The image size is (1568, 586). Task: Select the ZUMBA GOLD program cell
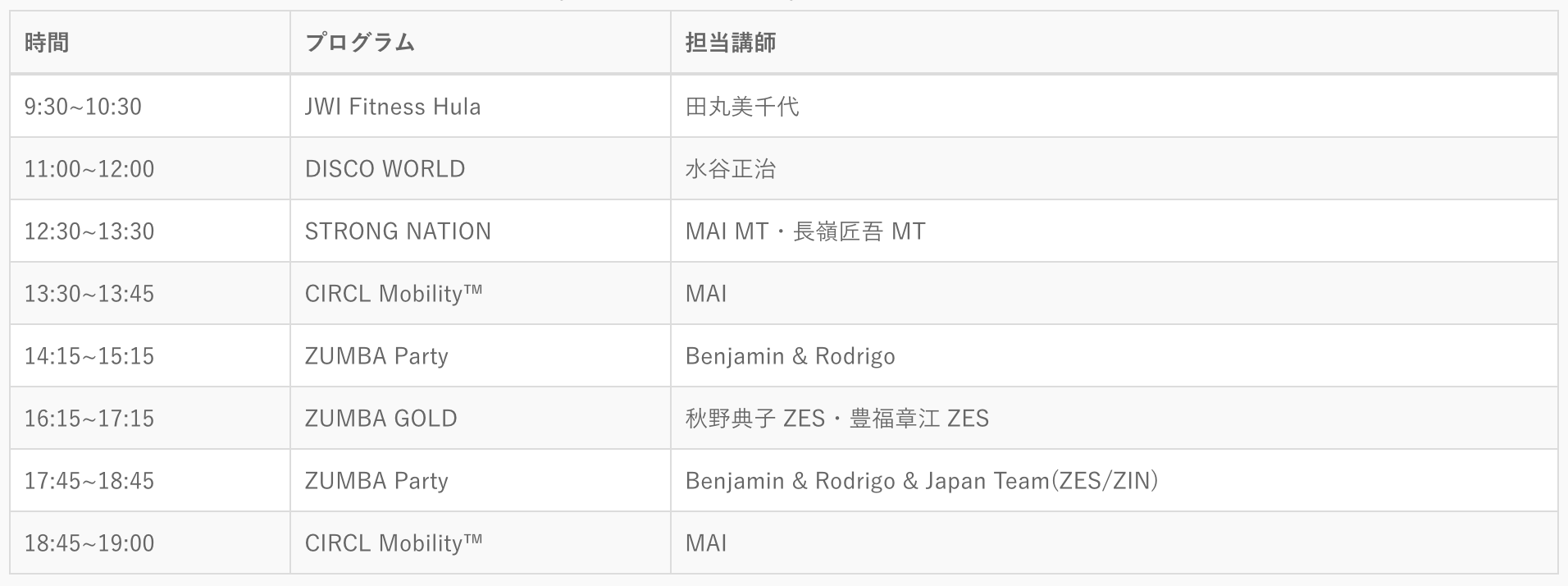click(381, 419)
